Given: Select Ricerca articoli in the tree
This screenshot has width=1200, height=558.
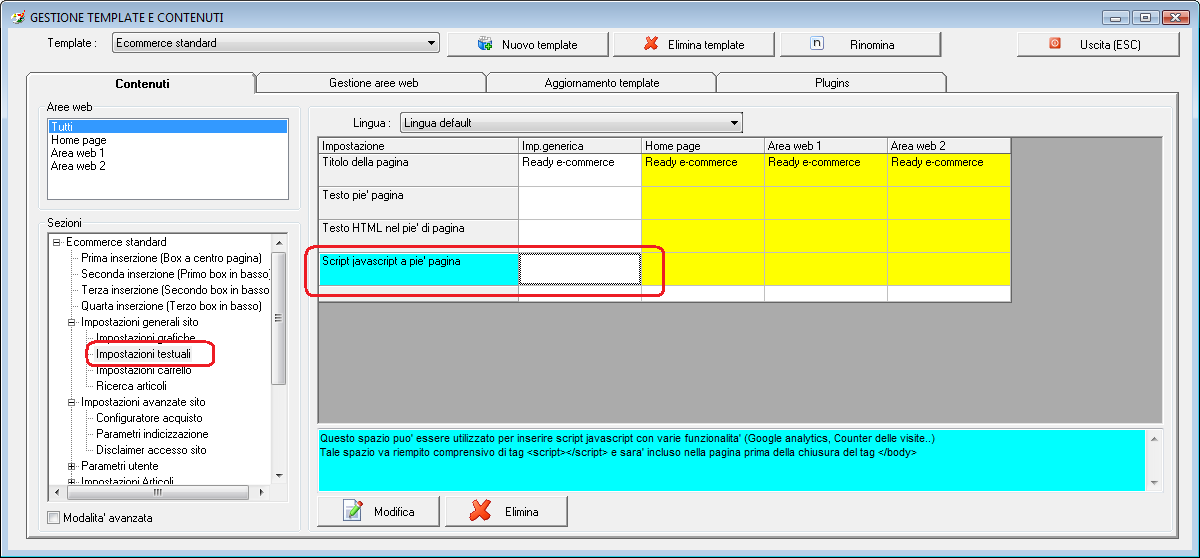Looking at the screenshot, I should pyautogui.click(x=131, y=386).
